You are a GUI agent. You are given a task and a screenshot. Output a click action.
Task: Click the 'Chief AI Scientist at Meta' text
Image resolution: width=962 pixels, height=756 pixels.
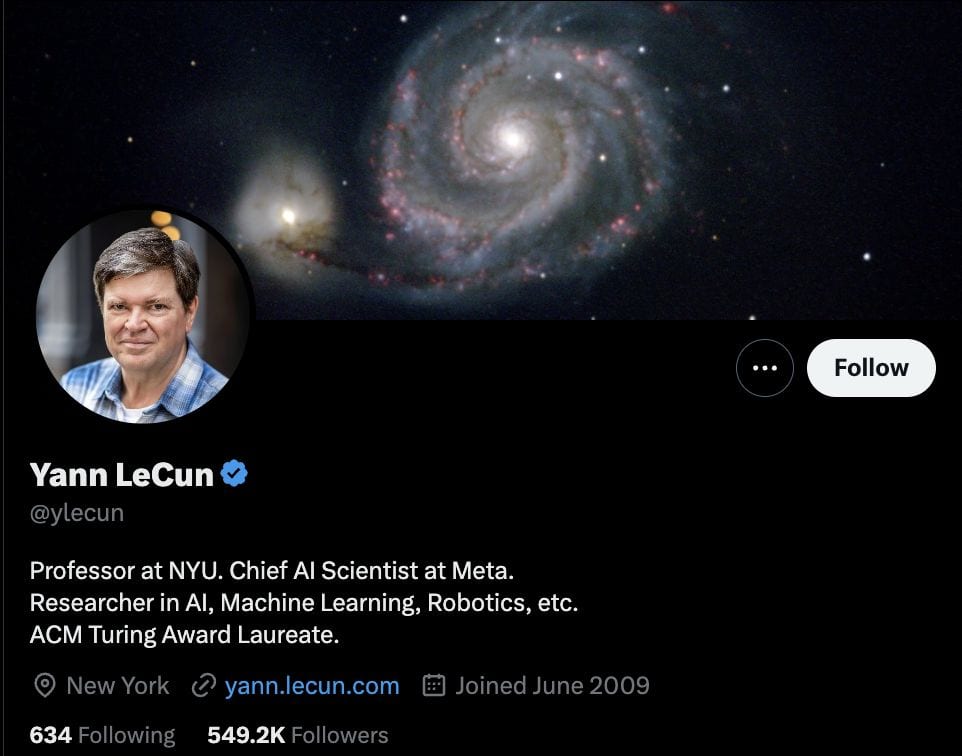point(372,571)
